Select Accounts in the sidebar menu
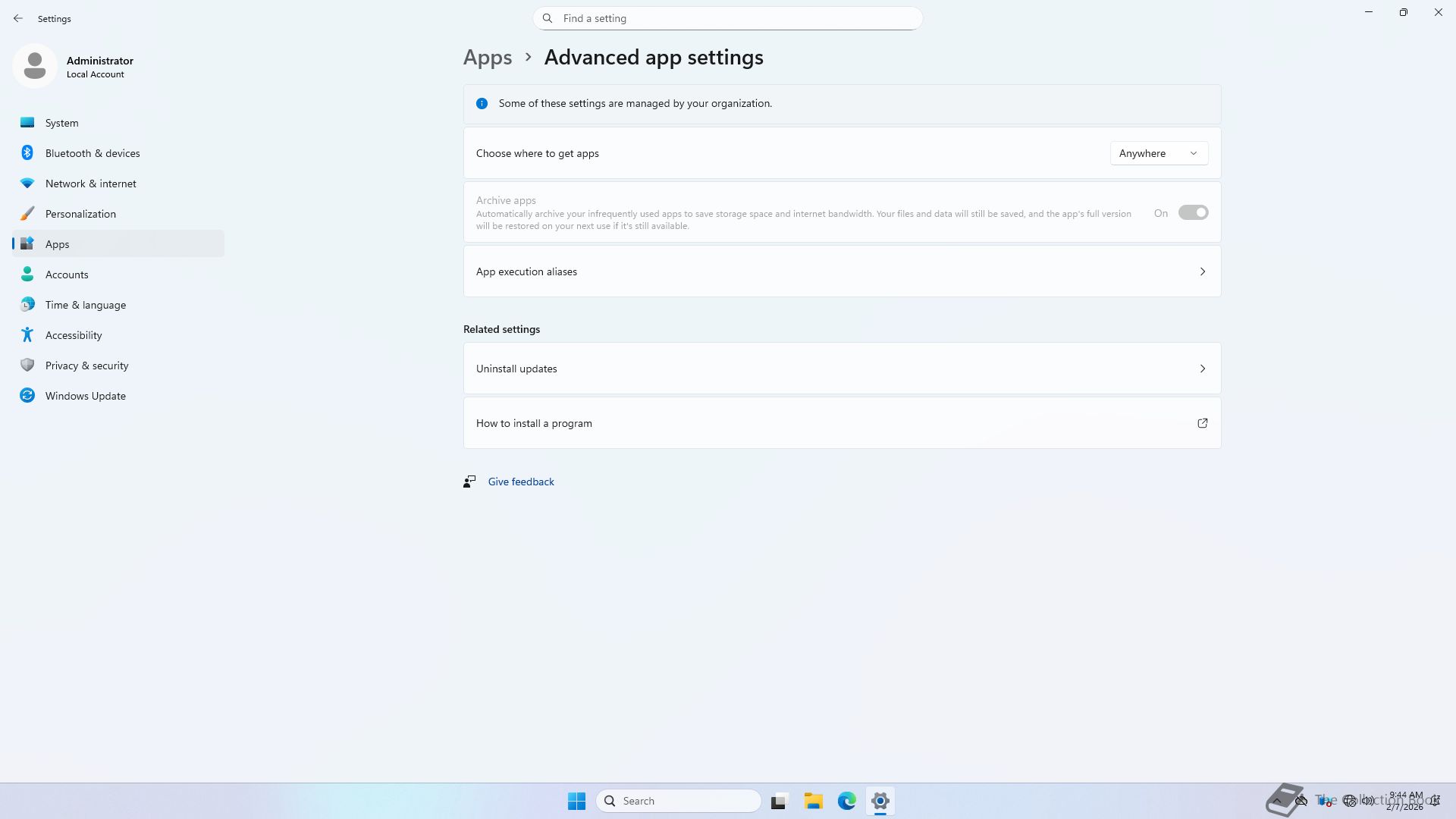1456x819 pixels. tap(67, 275)
